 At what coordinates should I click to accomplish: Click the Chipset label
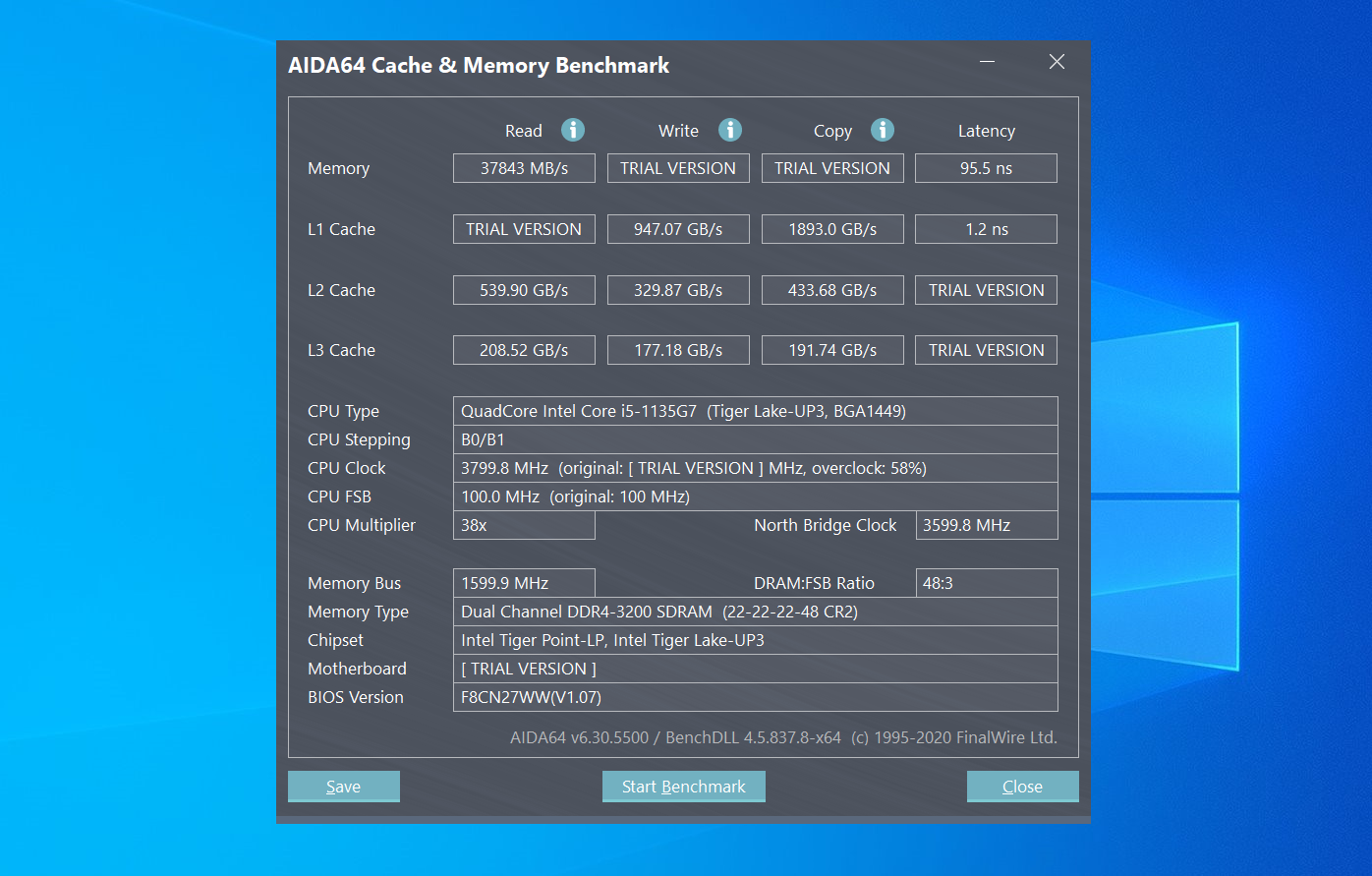tap(335, 640)
